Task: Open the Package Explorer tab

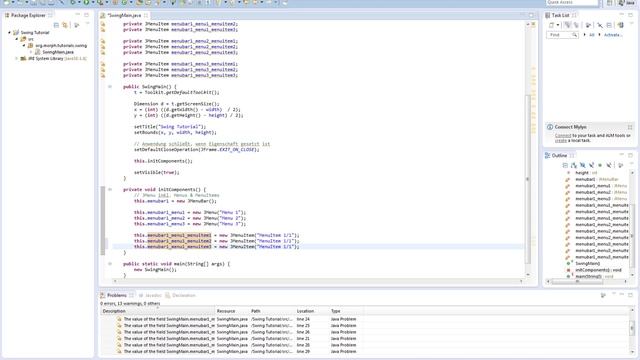Action: [28, 15]
